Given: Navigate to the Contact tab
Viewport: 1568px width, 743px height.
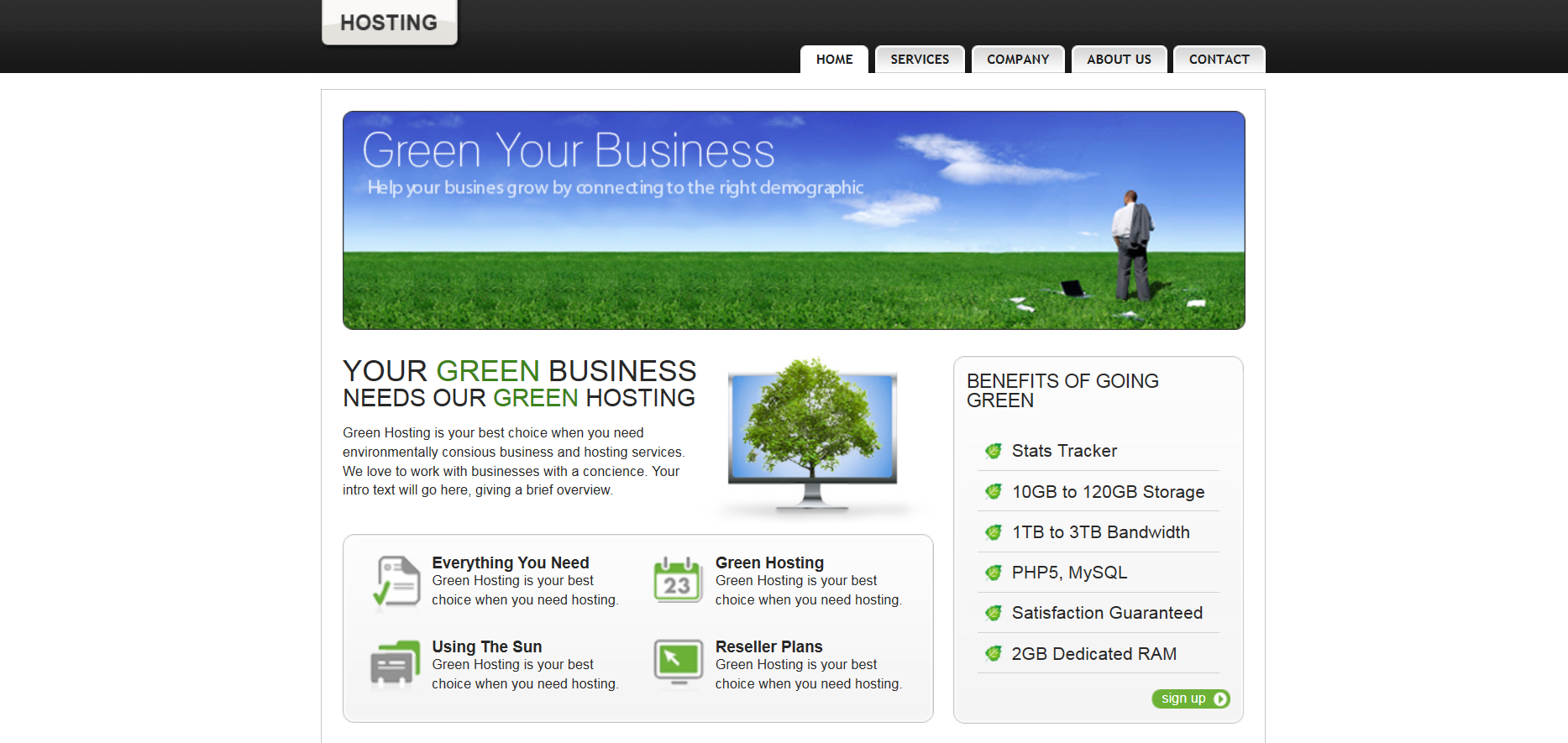Looking at the screenshot, I should [x=1219, y=60].
